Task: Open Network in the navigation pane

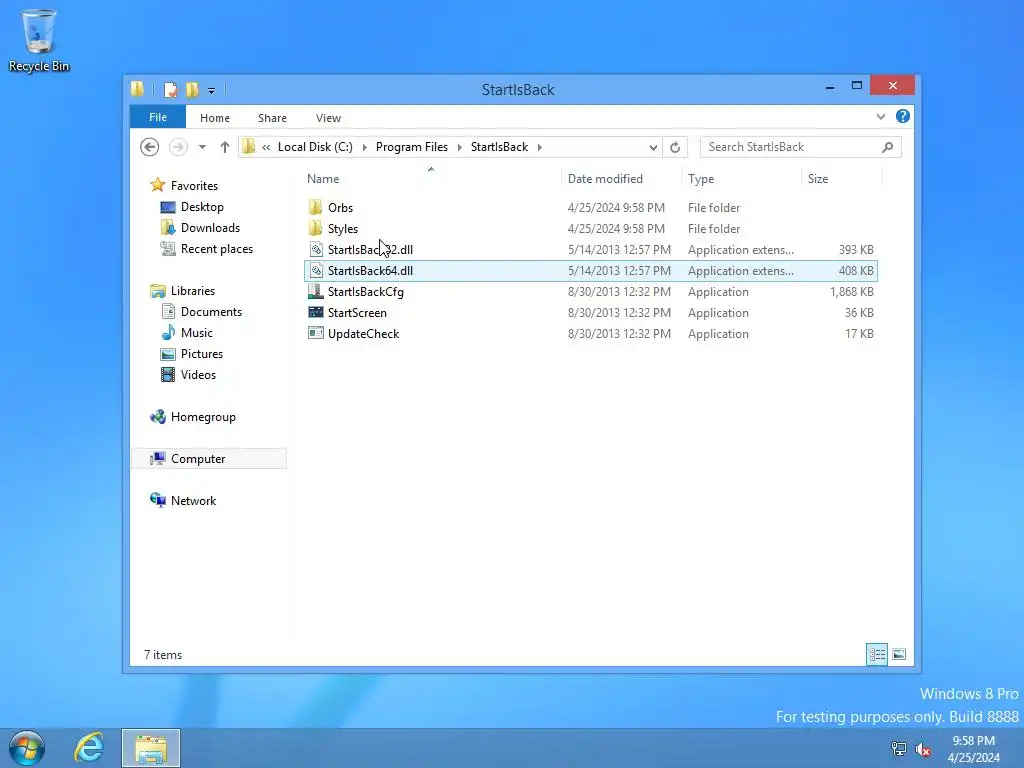Action: [x=193, y=501]
